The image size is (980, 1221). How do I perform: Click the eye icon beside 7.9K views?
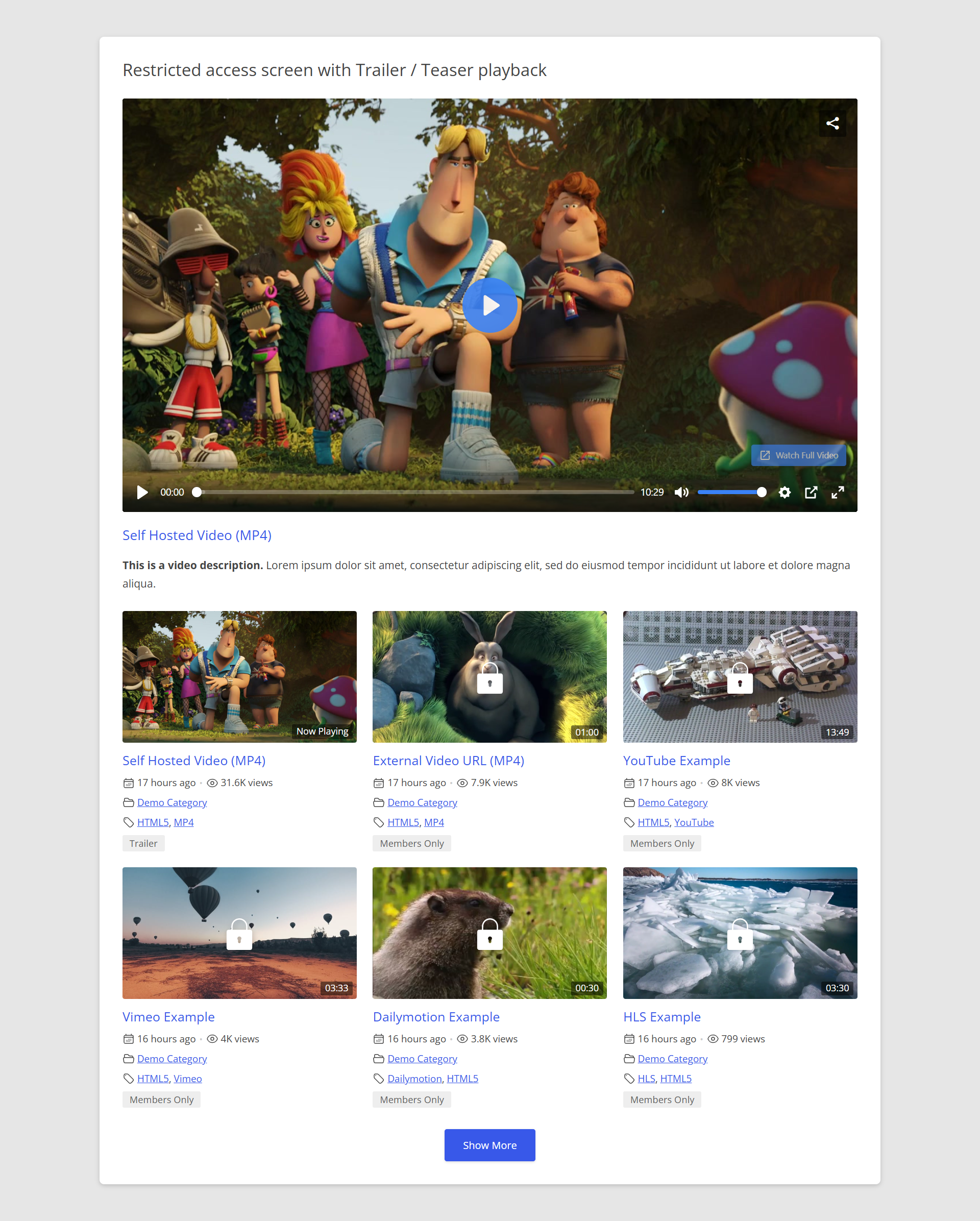[462, 783]
